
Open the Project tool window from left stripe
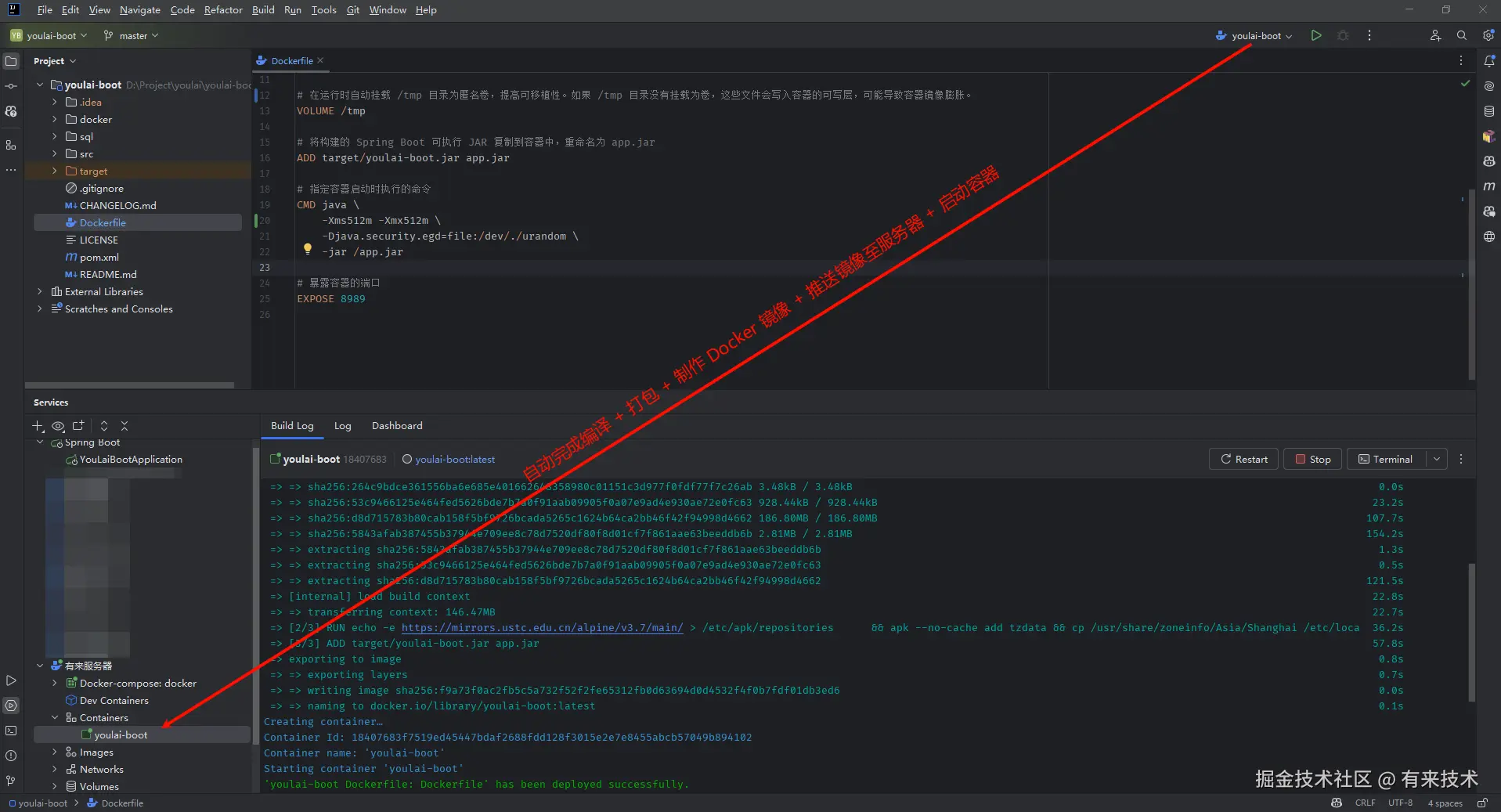pyautogui.click(x=11, y=61)
